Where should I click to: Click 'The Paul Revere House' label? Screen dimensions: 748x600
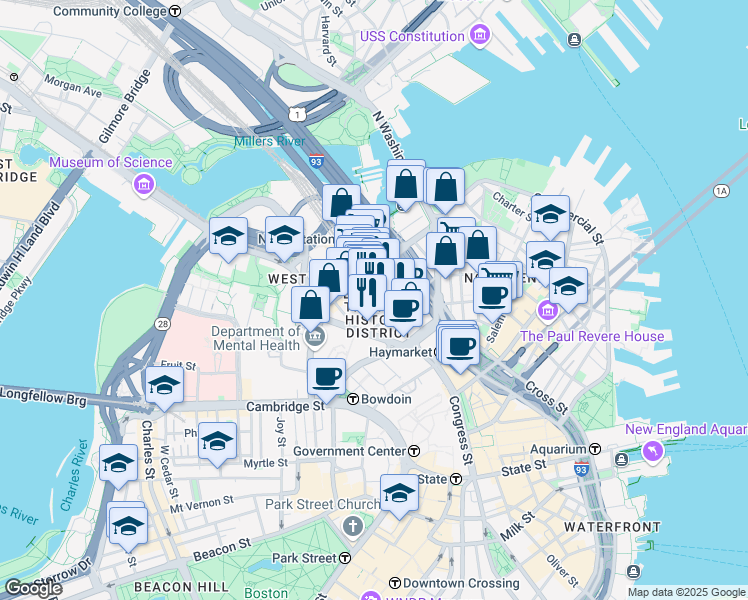592,336
